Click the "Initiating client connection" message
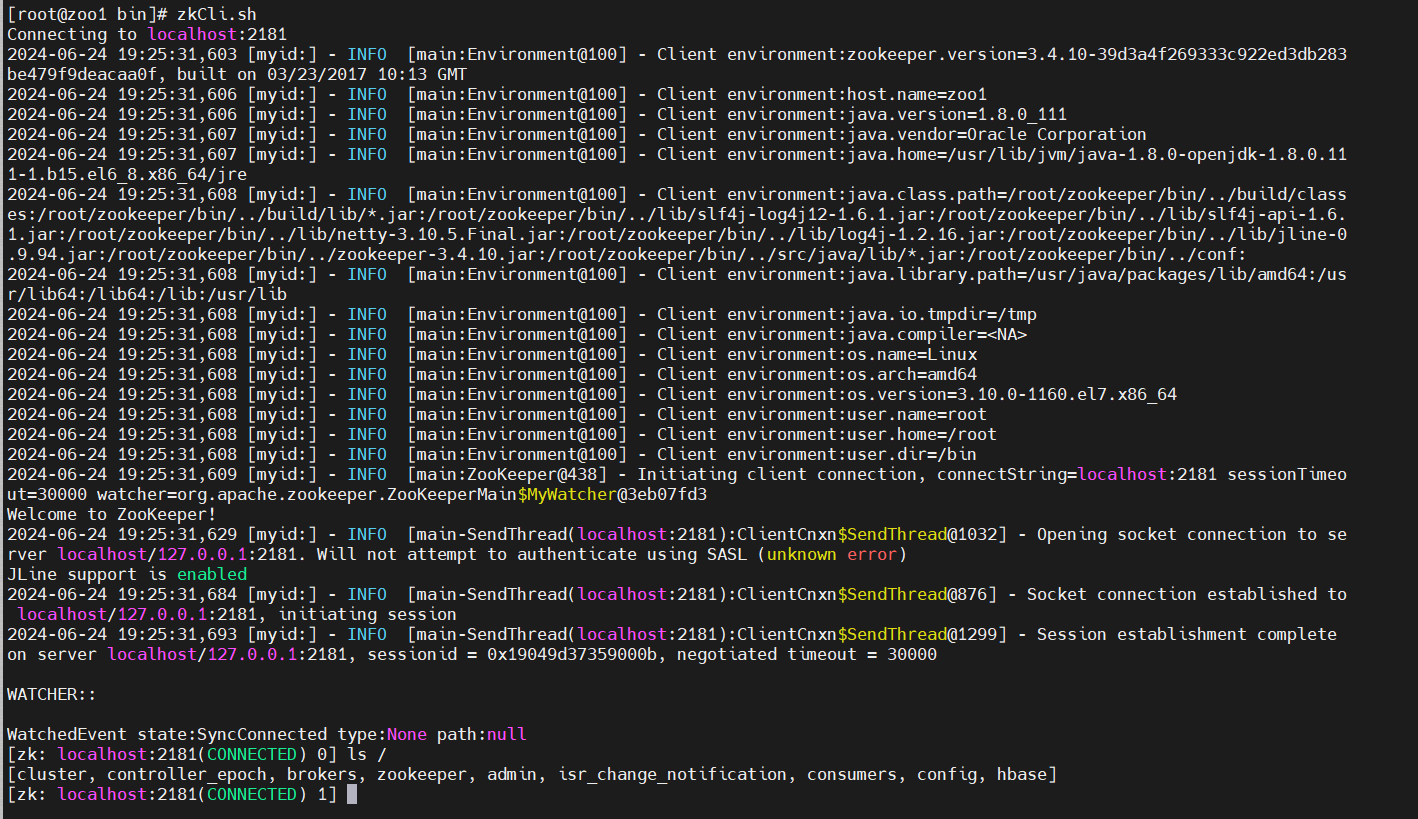The image size is (1418, 819). (782, 474)
